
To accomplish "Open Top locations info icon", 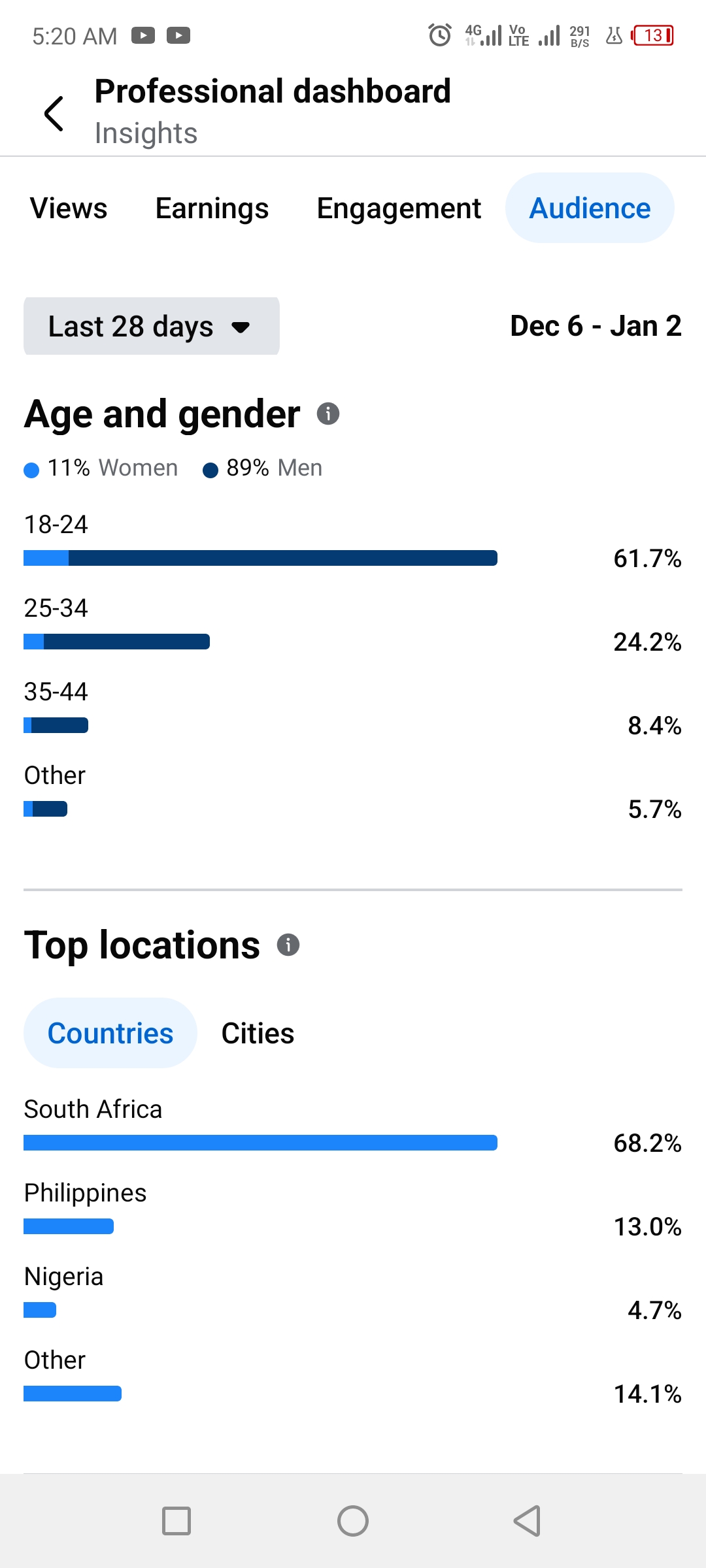I will point(288,945).
